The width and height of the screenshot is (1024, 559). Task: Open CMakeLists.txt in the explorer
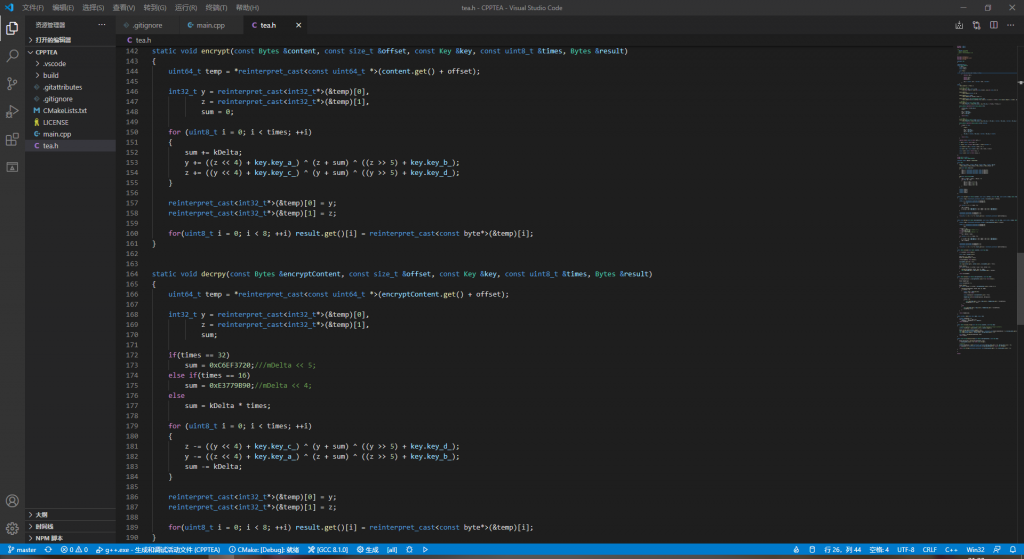[x=65, y=110]
